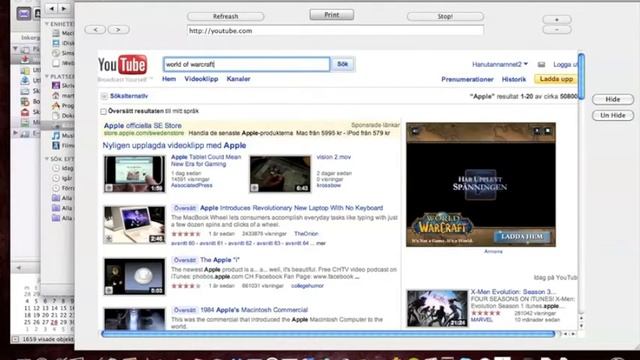Open the X-Men Evolution video thumbnail

pos(437,308)
